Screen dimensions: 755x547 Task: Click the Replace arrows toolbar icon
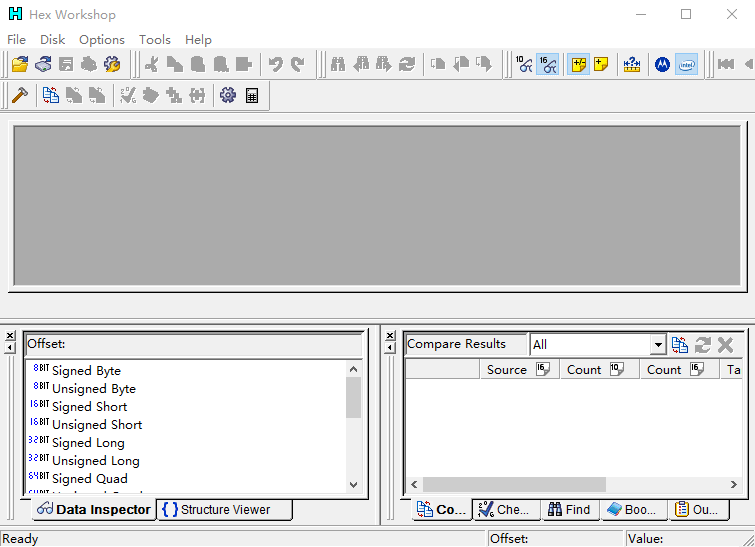pyautogui.click(x=407, y=64)
